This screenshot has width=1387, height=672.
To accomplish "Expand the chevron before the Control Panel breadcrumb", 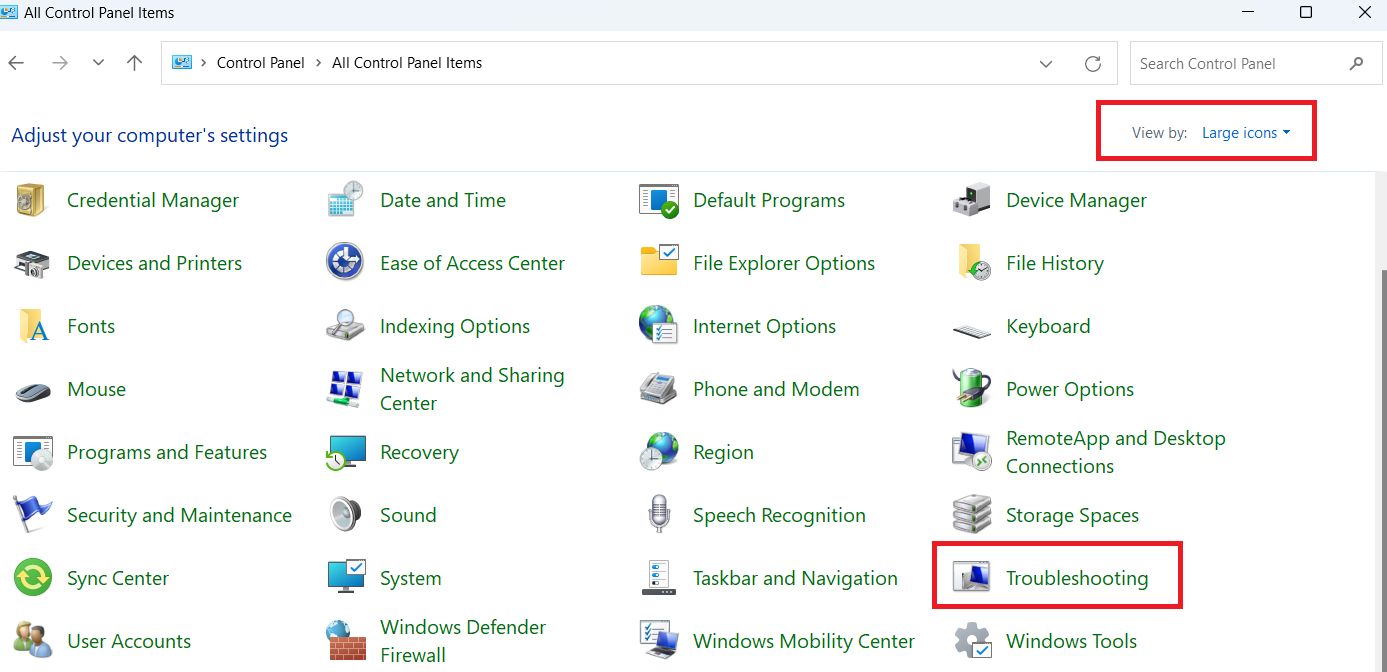I will [204, 63].
